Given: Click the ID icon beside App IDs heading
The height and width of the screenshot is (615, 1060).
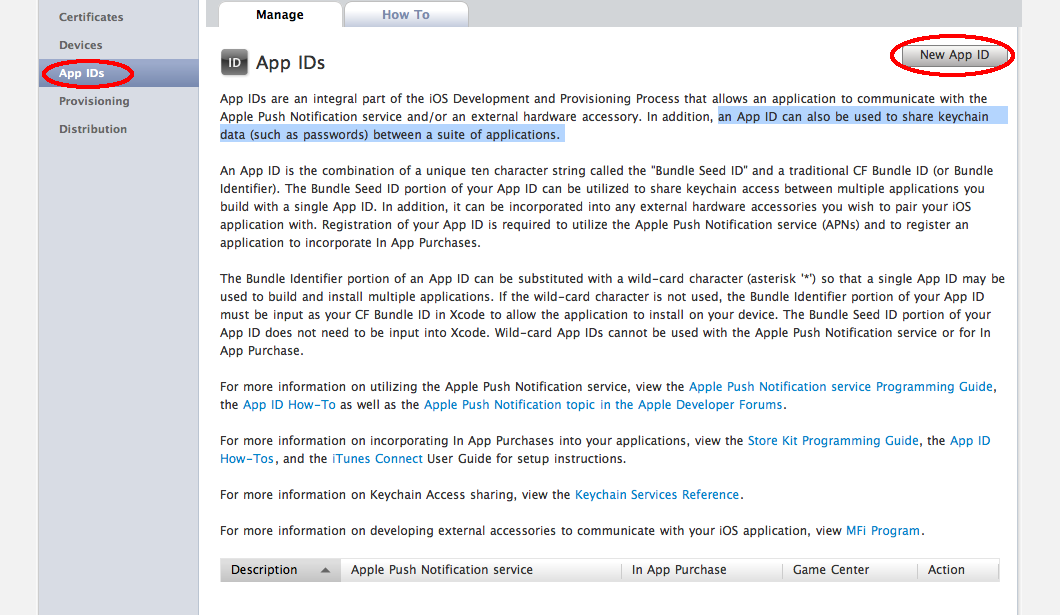Looking at the screenshot, I should tap(234, 62).
